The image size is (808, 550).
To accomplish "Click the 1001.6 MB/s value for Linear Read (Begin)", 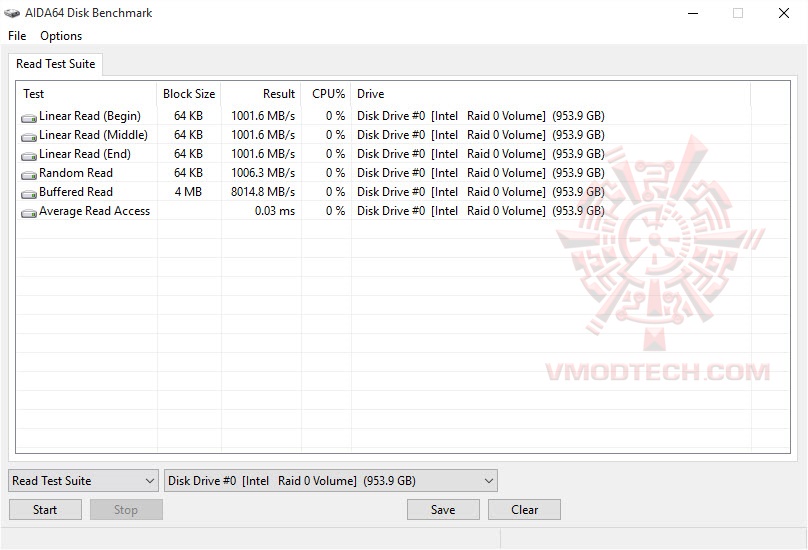I will tap(263, 115).
